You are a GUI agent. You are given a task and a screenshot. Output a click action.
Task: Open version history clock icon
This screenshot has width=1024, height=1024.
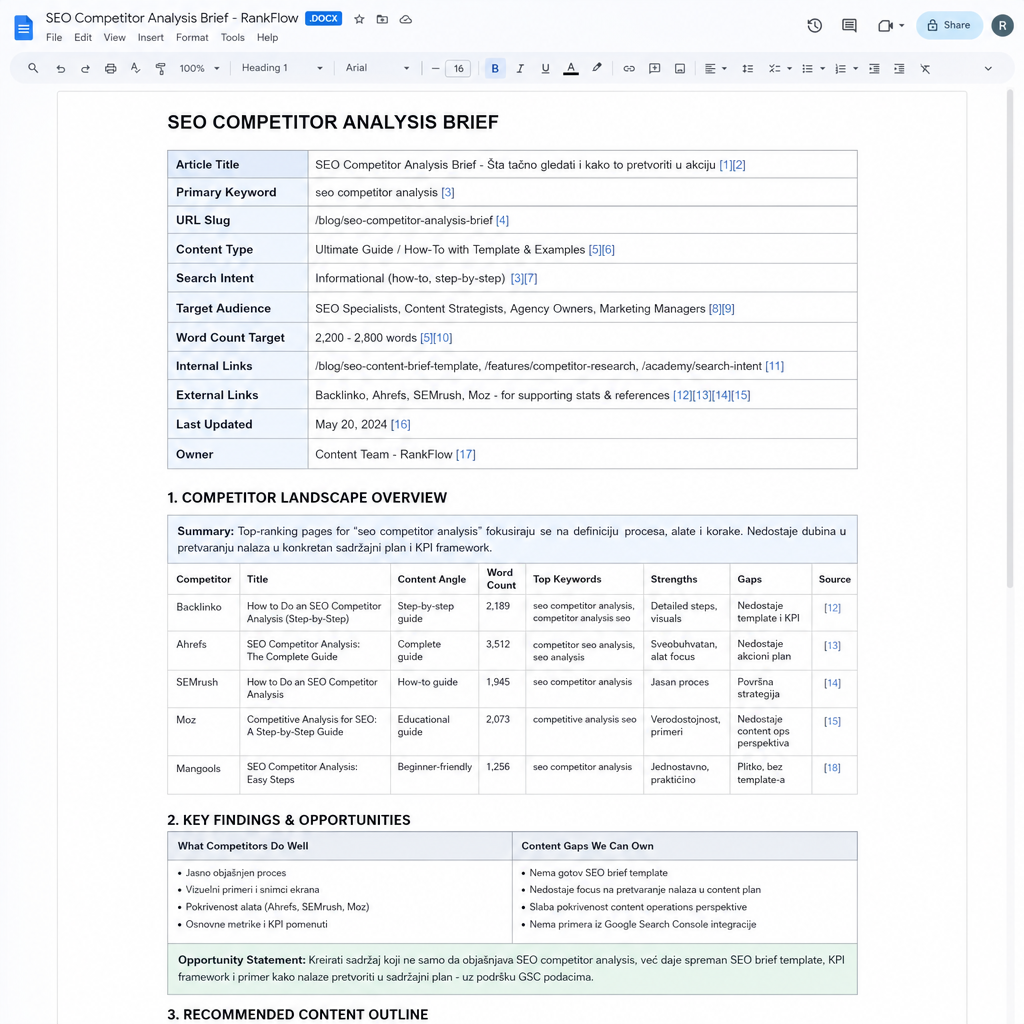814,25
